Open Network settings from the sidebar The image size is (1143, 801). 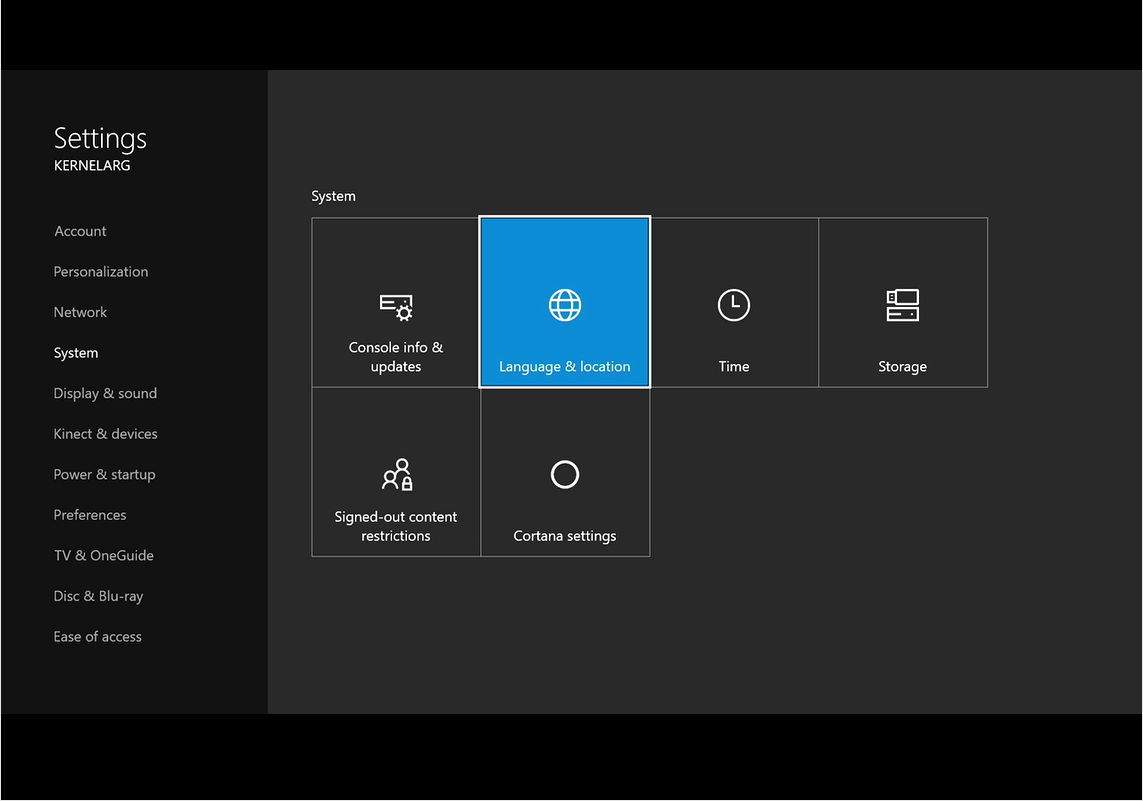[80, 312]
